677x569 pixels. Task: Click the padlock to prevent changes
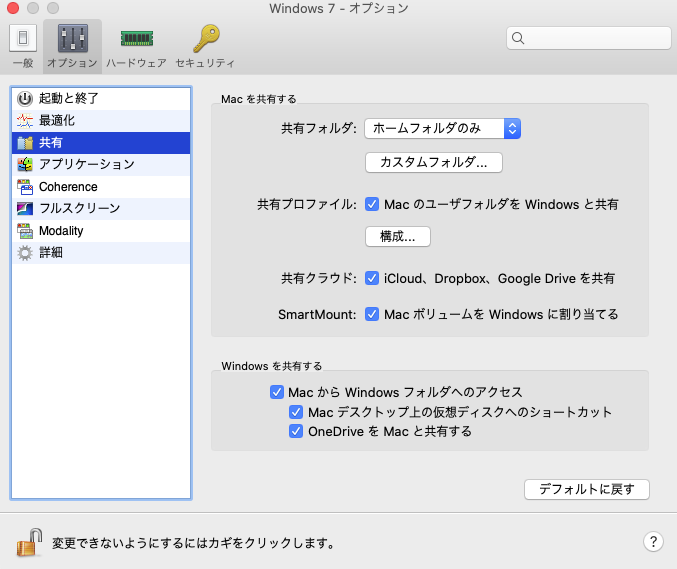coord(29,542)
